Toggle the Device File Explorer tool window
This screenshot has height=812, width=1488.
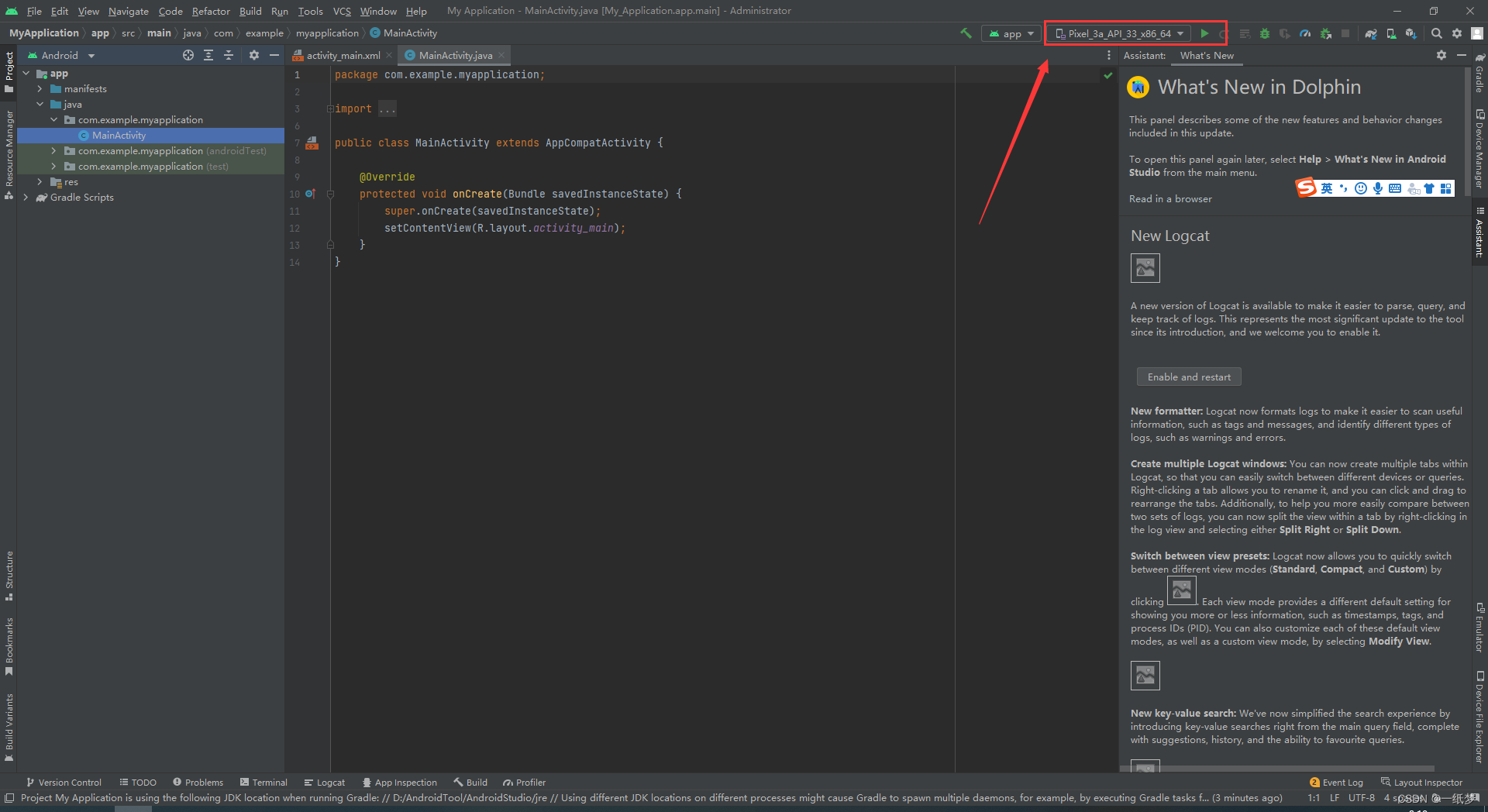[x=1479, y=717]
